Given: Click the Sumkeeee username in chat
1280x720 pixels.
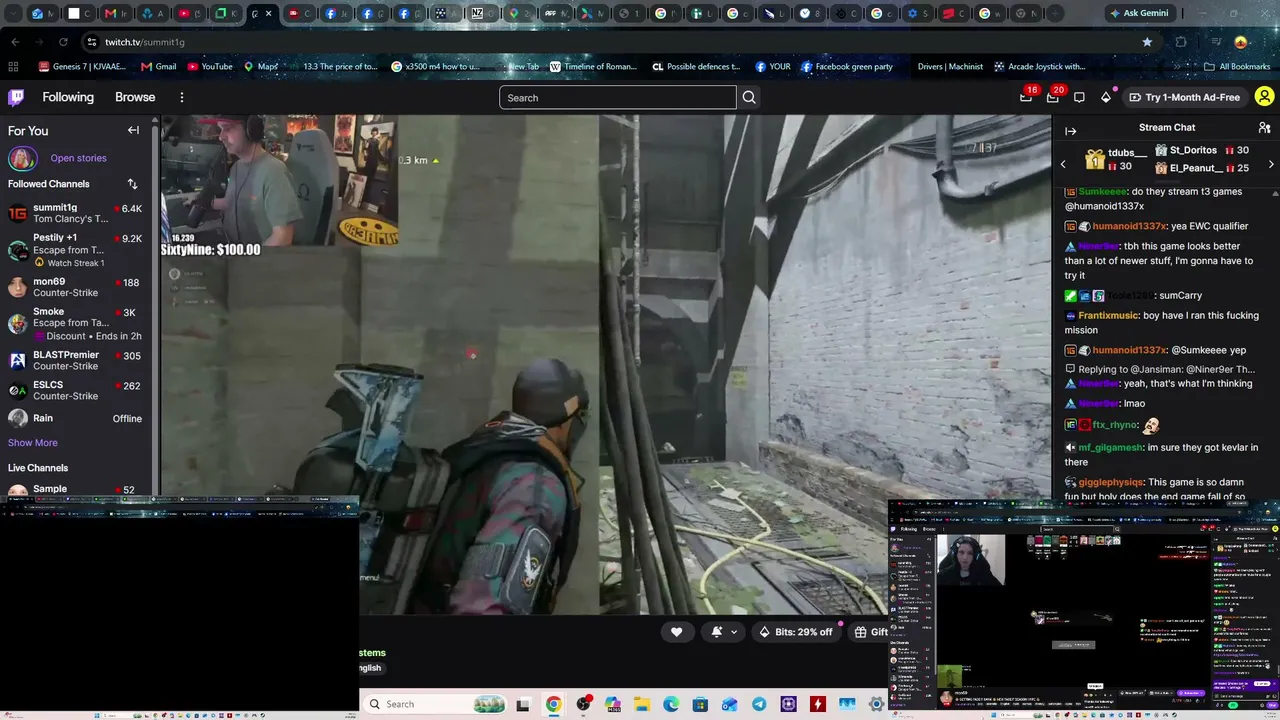Looking at the screenshot, I should [1101, 191].
